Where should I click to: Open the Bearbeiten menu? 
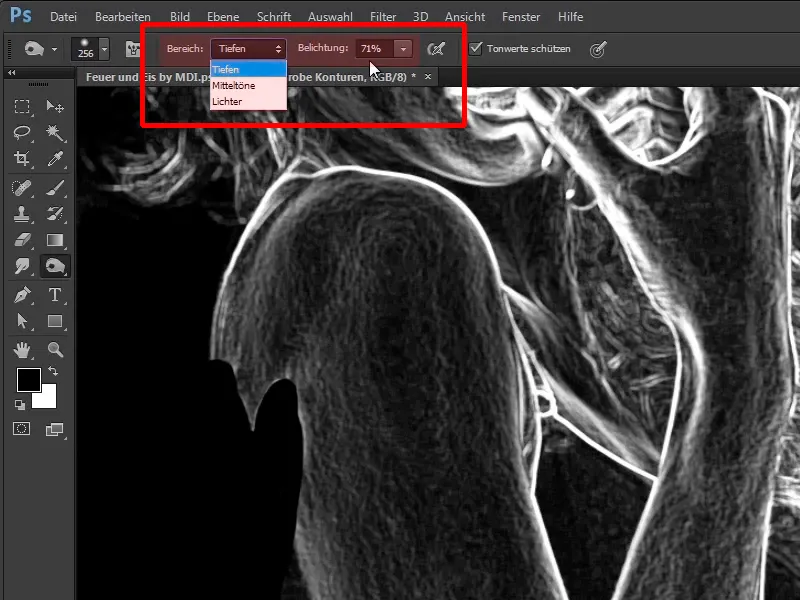122,17
